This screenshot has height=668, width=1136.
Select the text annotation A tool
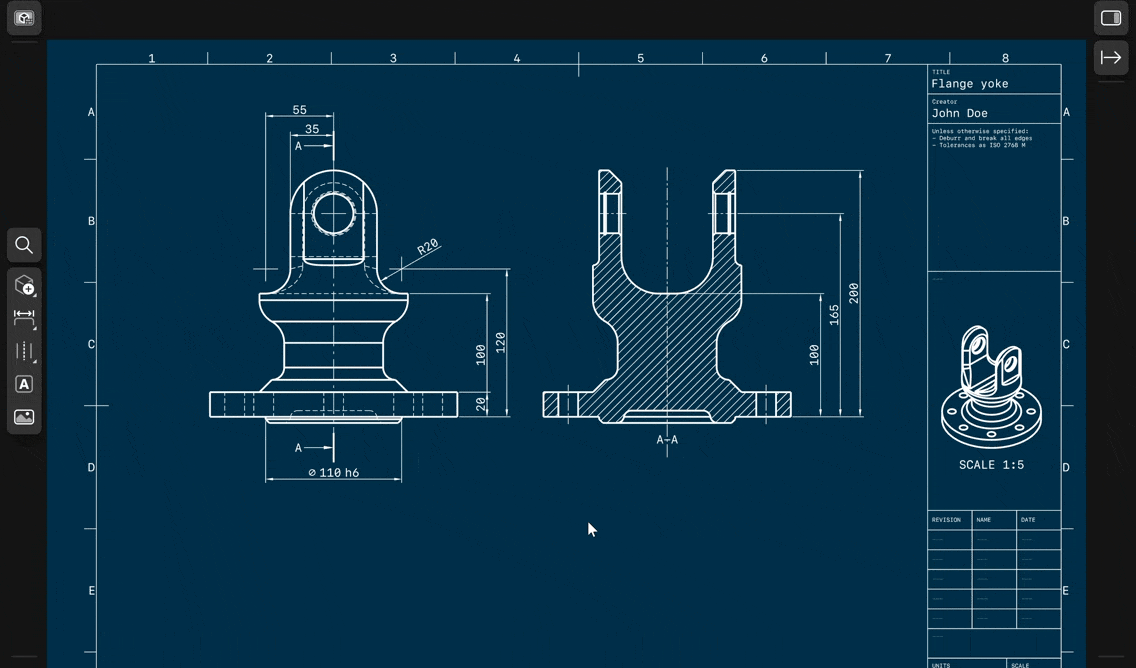[24, 384]
